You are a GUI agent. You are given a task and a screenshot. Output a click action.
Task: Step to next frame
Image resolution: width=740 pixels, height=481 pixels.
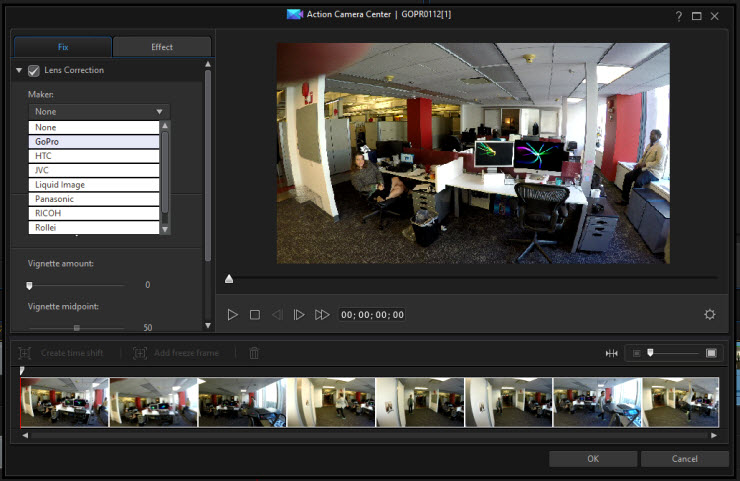[299, 315]
